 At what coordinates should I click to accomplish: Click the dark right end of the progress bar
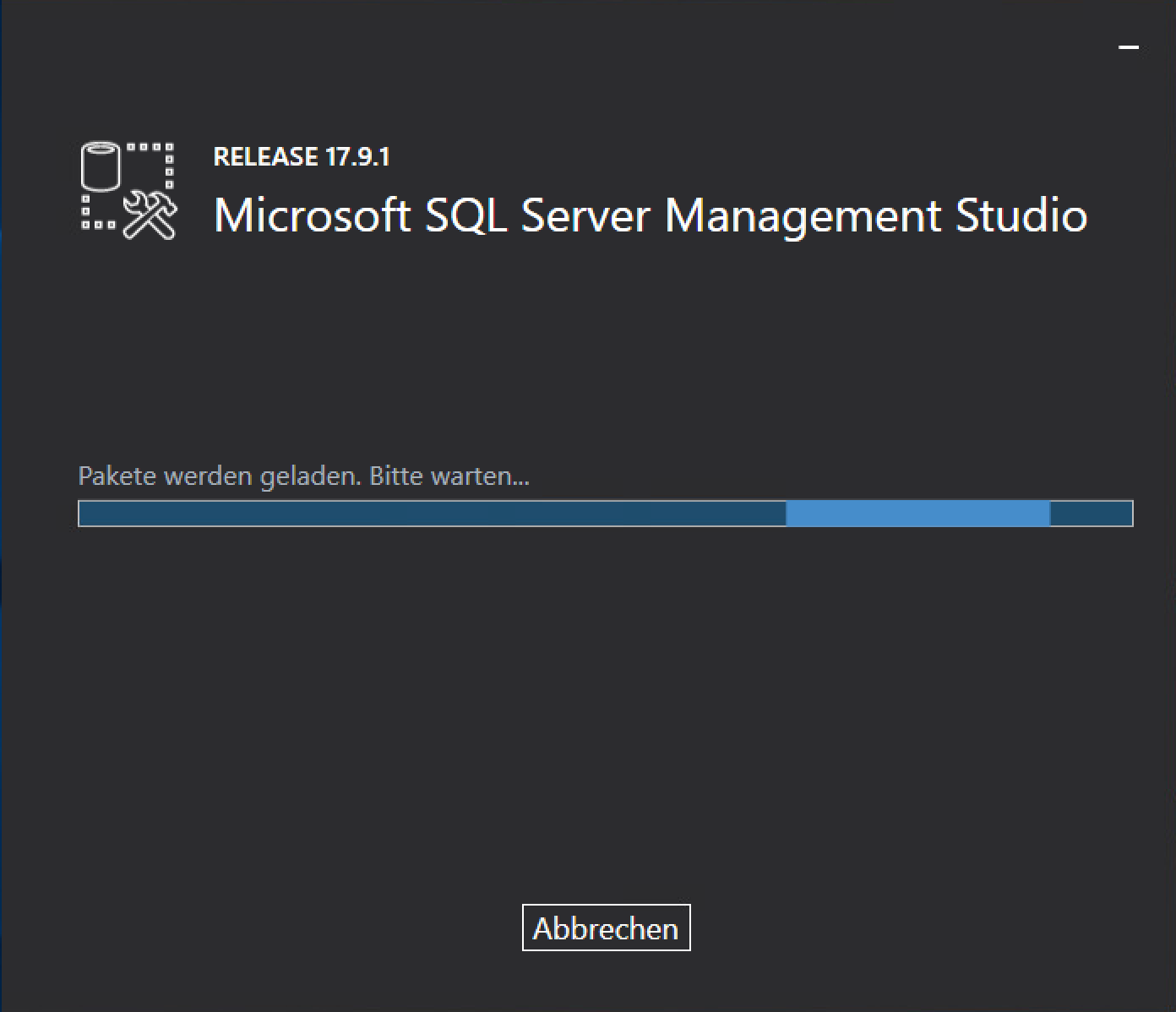point(1091,514)
